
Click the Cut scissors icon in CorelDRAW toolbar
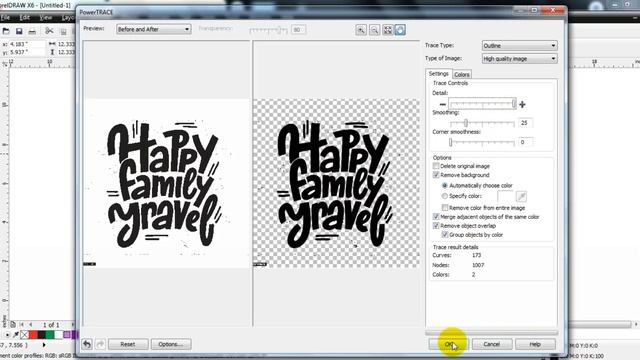[49, 31]
